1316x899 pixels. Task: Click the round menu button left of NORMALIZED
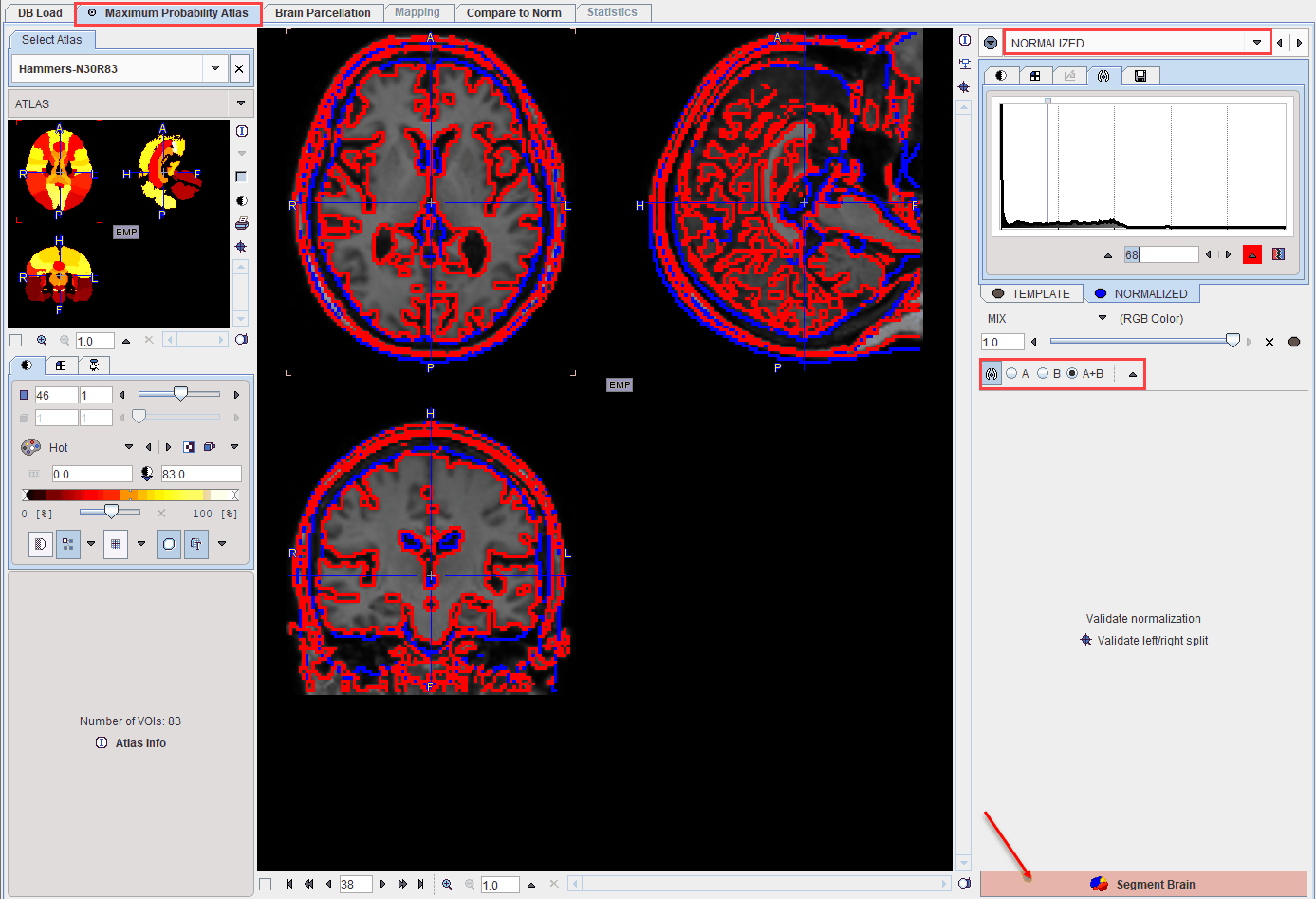click(x=991, y=43)
